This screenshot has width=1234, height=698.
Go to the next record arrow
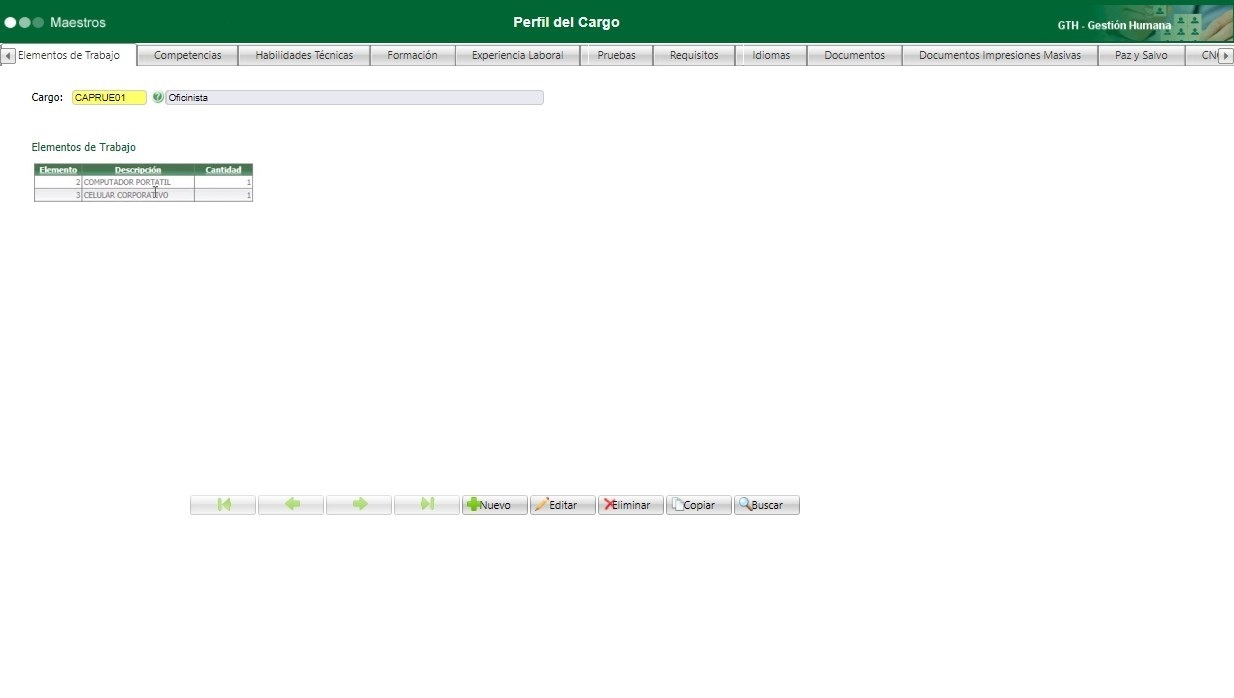pyautogui.click(x=359, y=505)
